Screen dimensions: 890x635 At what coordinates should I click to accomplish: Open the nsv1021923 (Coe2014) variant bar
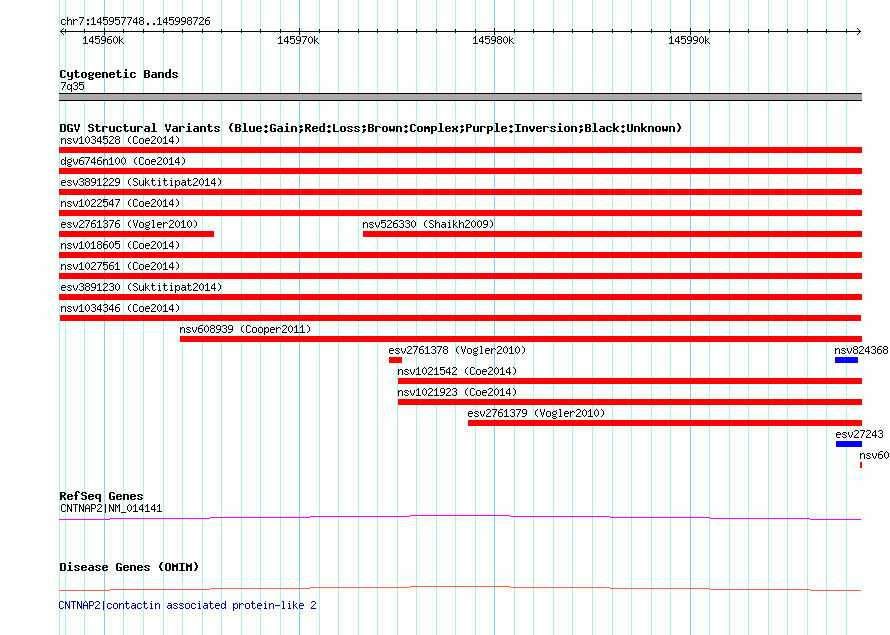coord(628,402)
